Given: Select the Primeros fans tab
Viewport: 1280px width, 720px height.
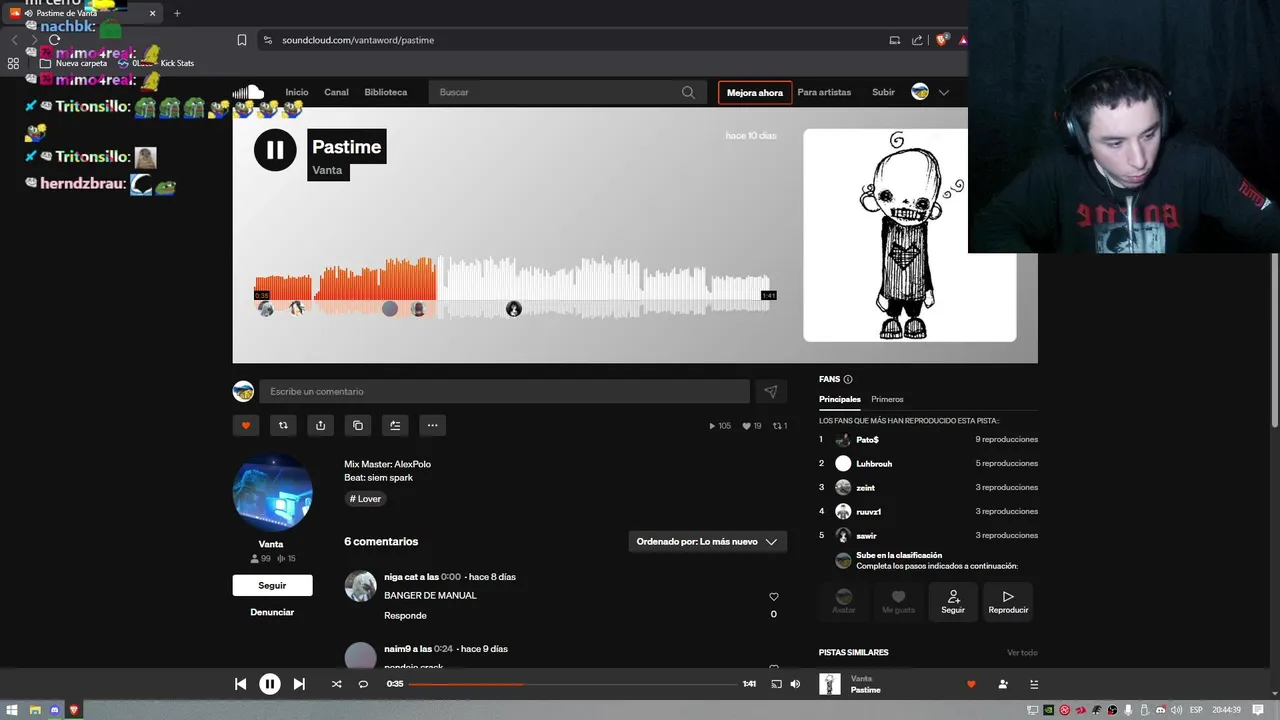Looking at the screenshot, I should tap(887, 399).
